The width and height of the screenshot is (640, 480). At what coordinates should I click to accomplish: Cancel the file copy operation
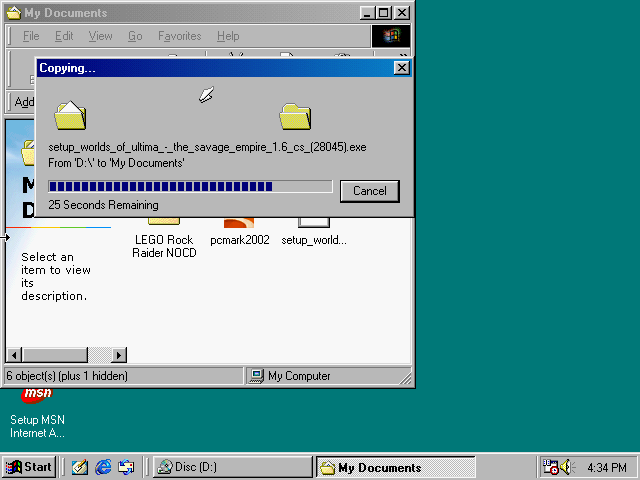click(x=369, y=191)
